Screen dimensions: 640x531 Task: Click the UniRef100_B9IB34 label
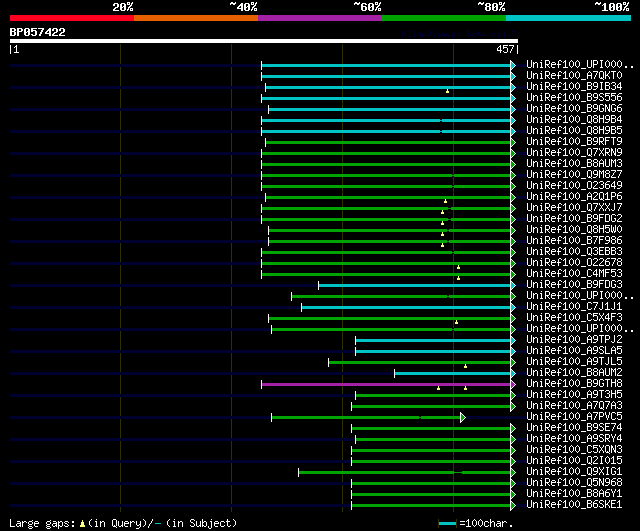(574, 87)
